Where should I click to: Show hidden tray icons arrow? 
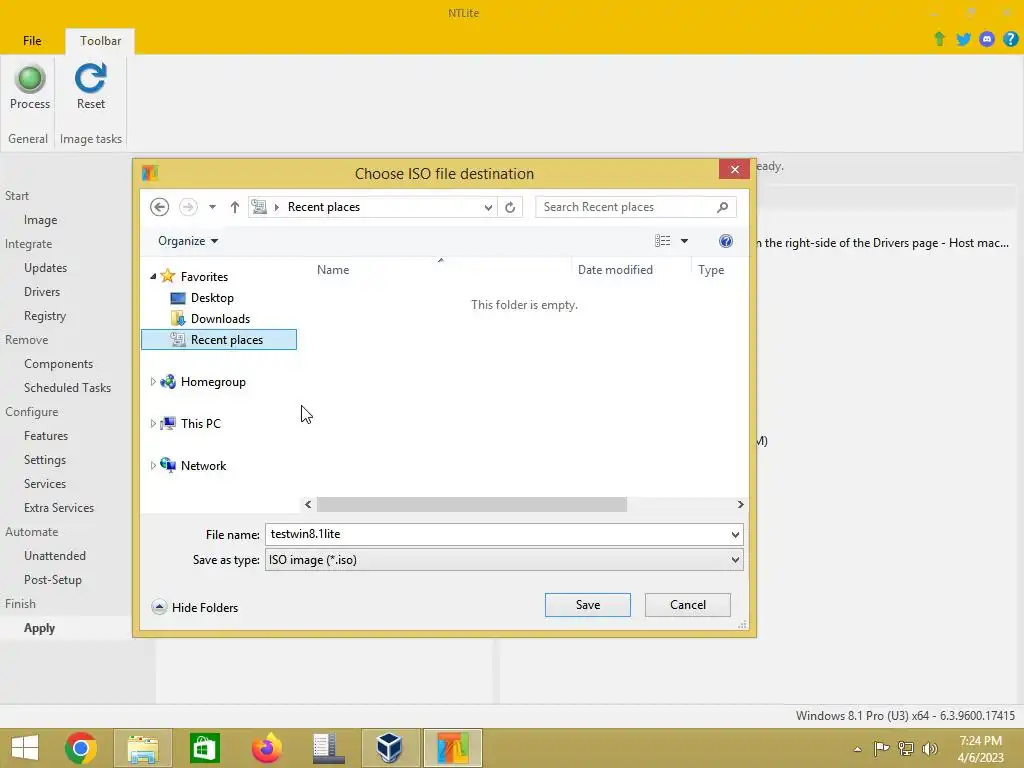[x=857, y=749]
